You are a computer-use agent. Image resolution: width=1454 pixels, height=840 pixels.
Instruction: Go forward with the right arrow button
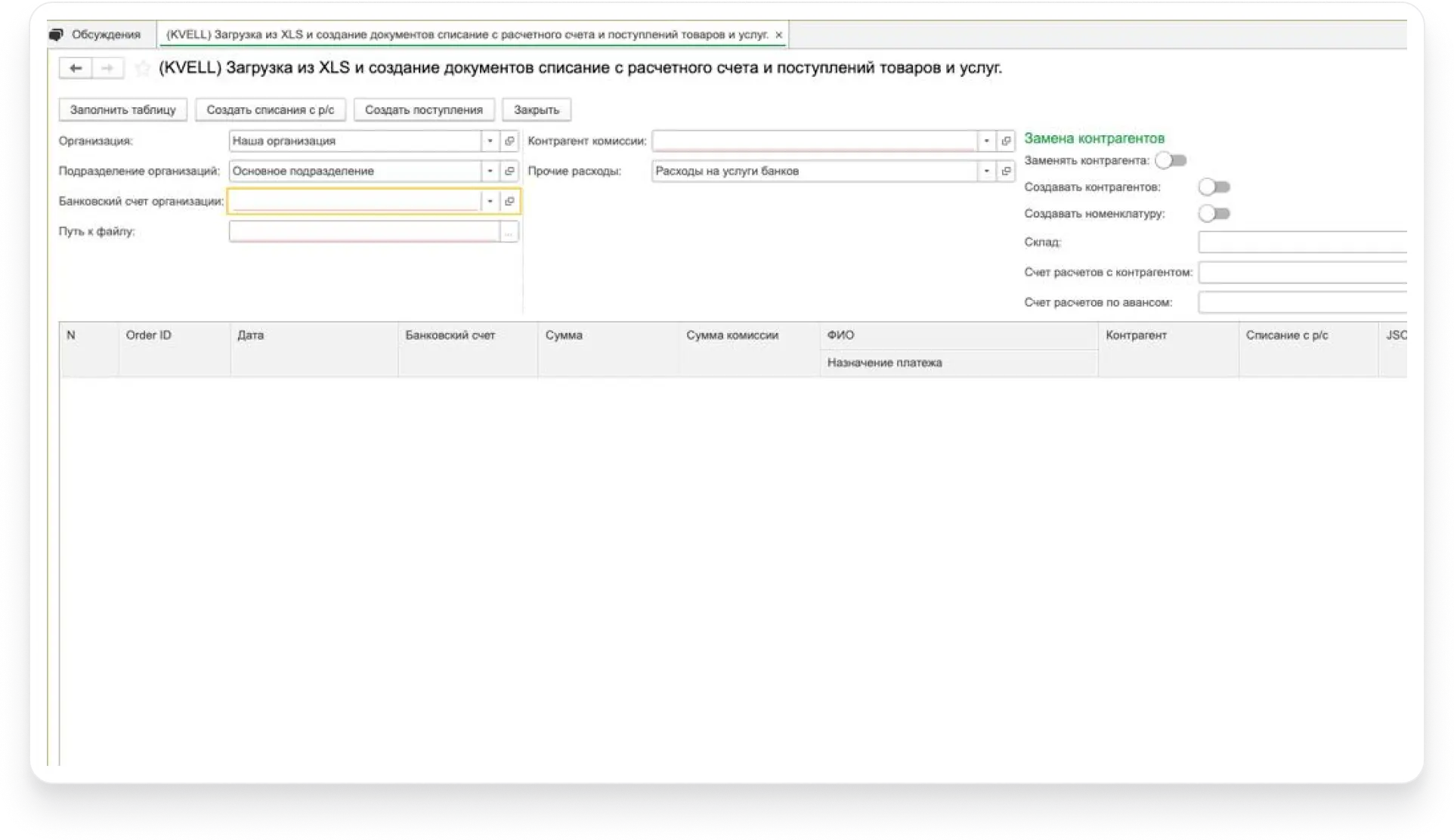click(x=108, y=68)
